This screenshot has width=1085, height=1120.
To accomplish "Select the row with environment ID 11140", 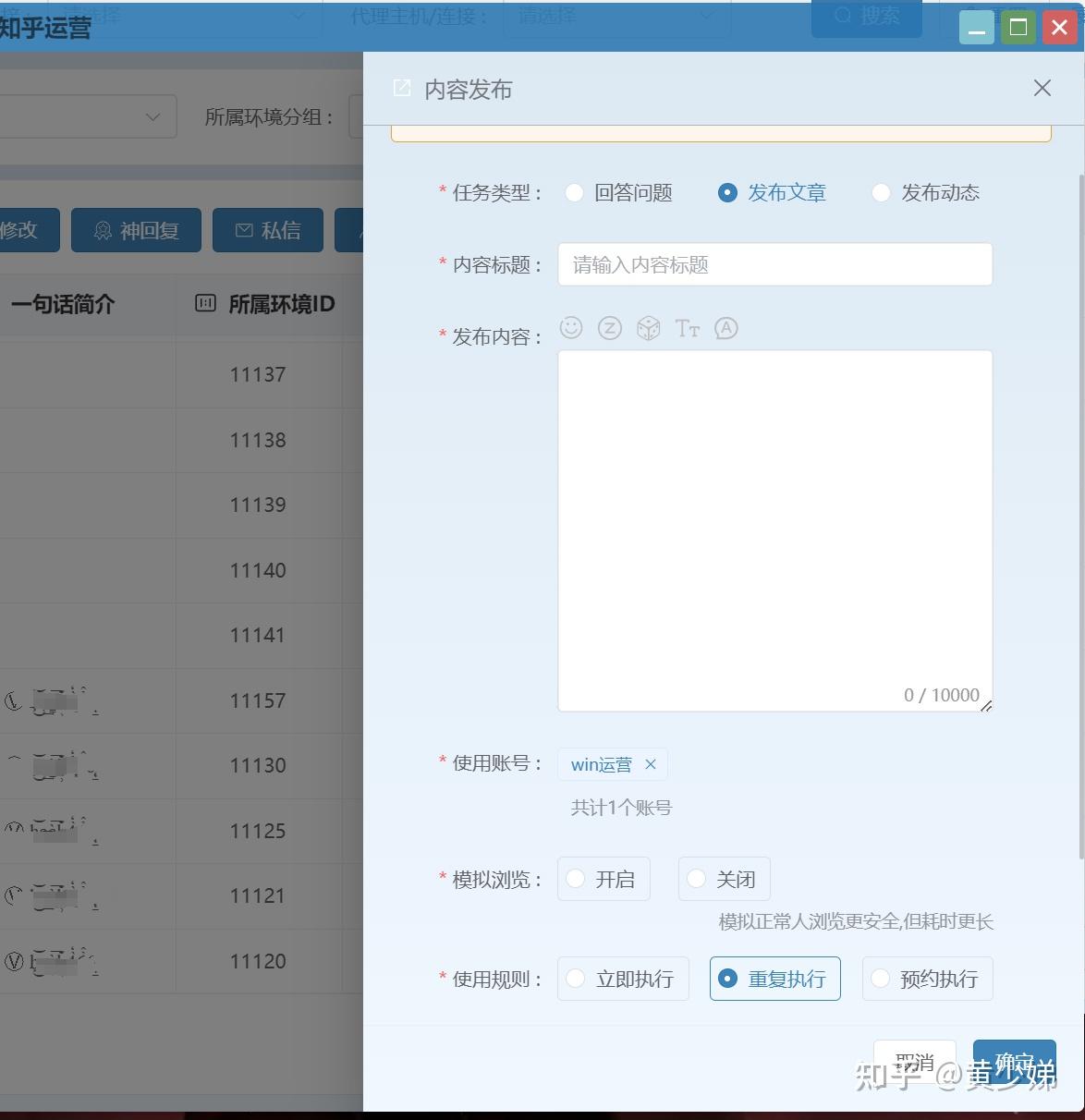I will point(181,570).
